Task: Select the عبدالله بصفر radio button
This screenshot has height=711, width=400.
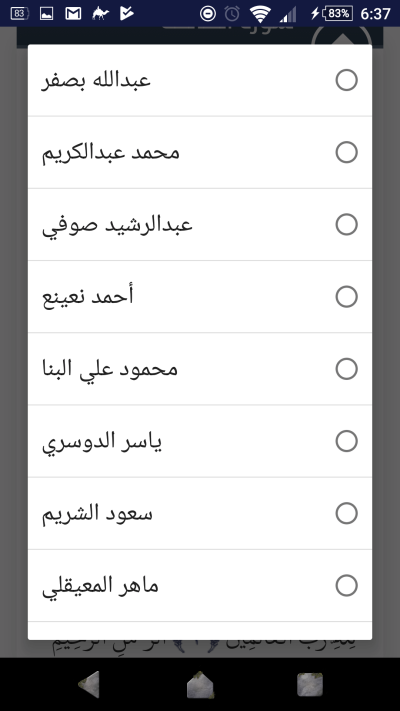Action: [346, 80]
